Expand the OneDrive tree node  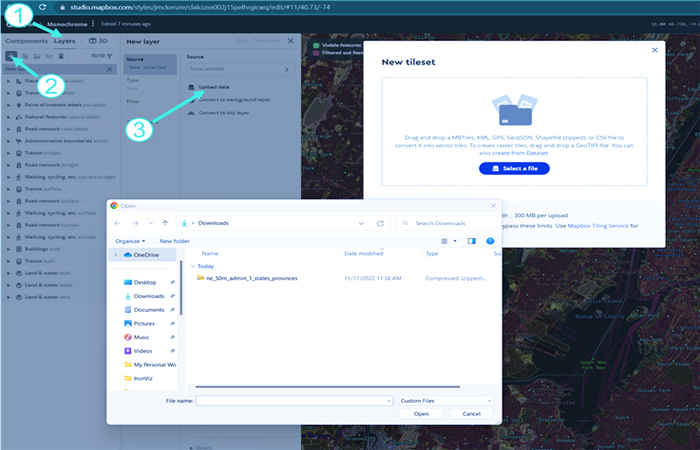pos(116,255)
